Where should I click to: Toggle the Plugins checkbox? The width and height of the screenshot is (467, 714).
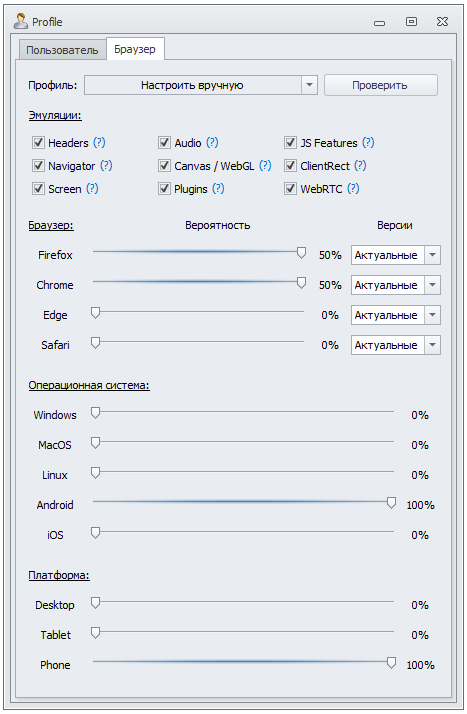[164, 189]
